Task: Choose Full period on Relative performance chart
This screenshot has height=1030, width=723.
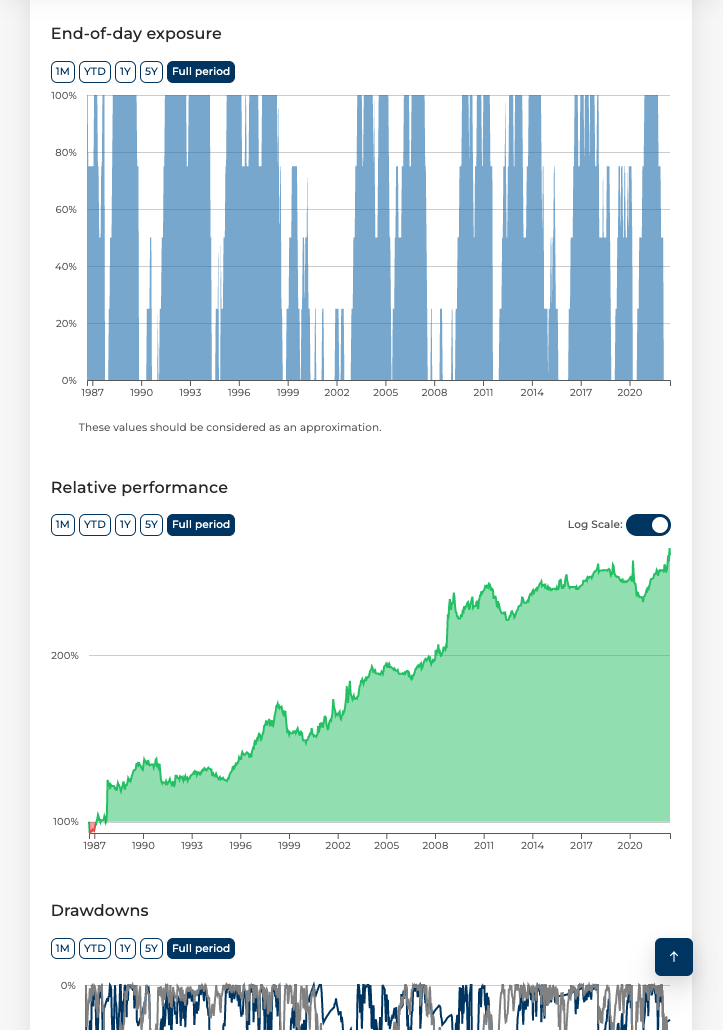Action: coord(201,525)
